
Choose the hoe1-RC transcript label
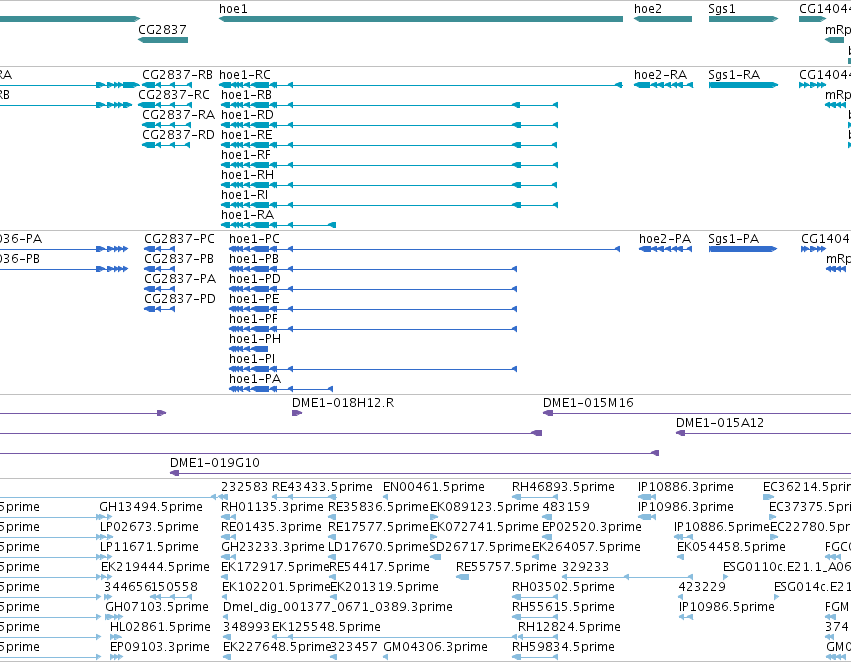pos(245,74)
